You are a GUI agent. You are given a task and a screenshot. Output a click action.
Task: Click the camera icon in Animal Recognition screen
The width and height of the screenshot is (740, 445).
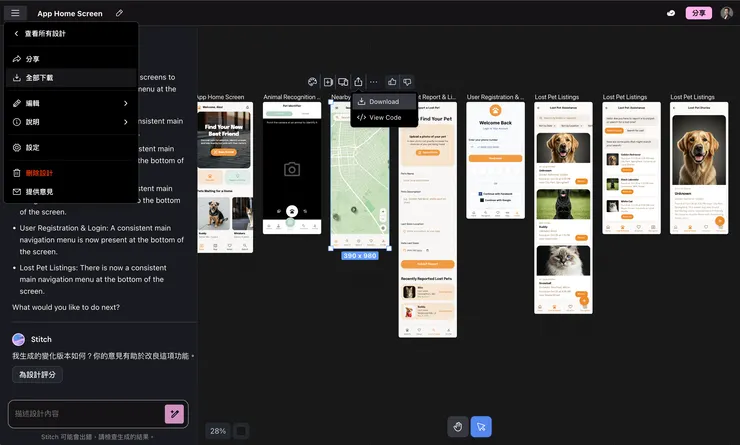click(x=292, y=169)
